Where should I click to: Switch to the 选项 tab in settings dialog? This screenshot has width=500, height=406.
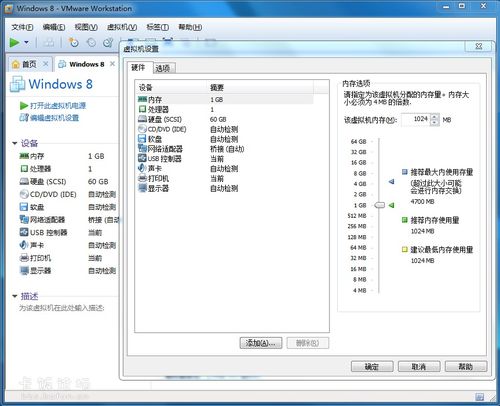(163, 68)
